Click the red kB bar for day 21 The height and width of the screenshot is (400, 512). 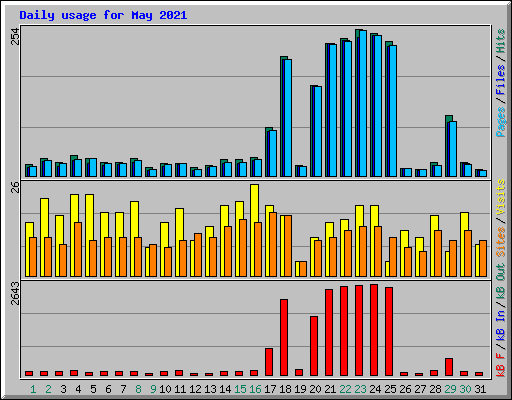coord(329,332)
